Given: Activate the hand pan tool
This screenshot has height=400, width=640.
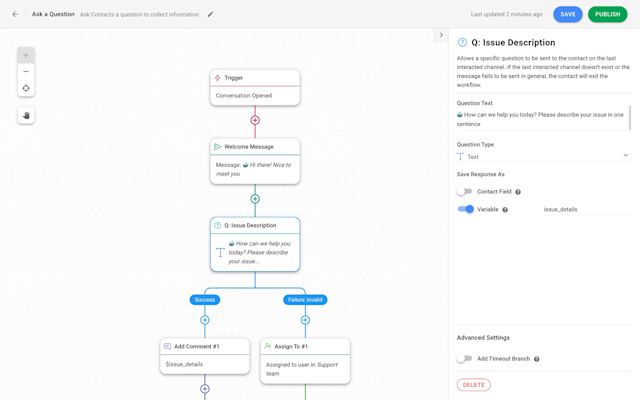Looking at the screenshot, I should [x=26, y=116].
